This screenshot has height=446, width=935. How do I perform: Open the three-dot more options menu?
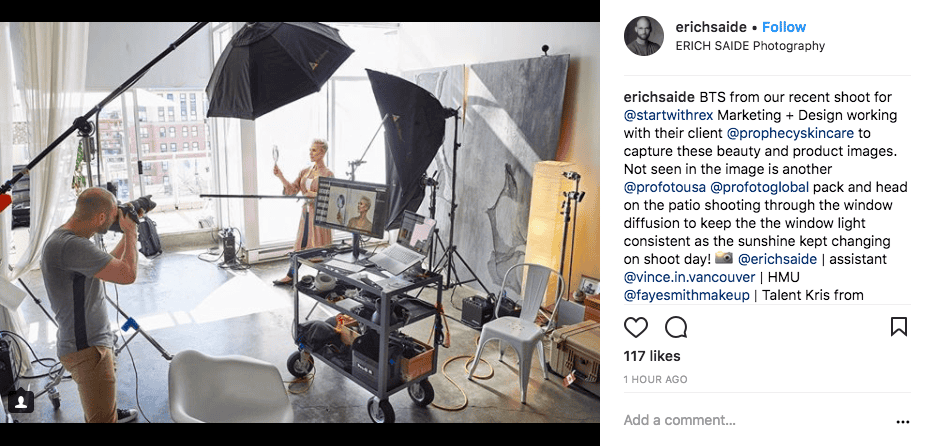903,421
